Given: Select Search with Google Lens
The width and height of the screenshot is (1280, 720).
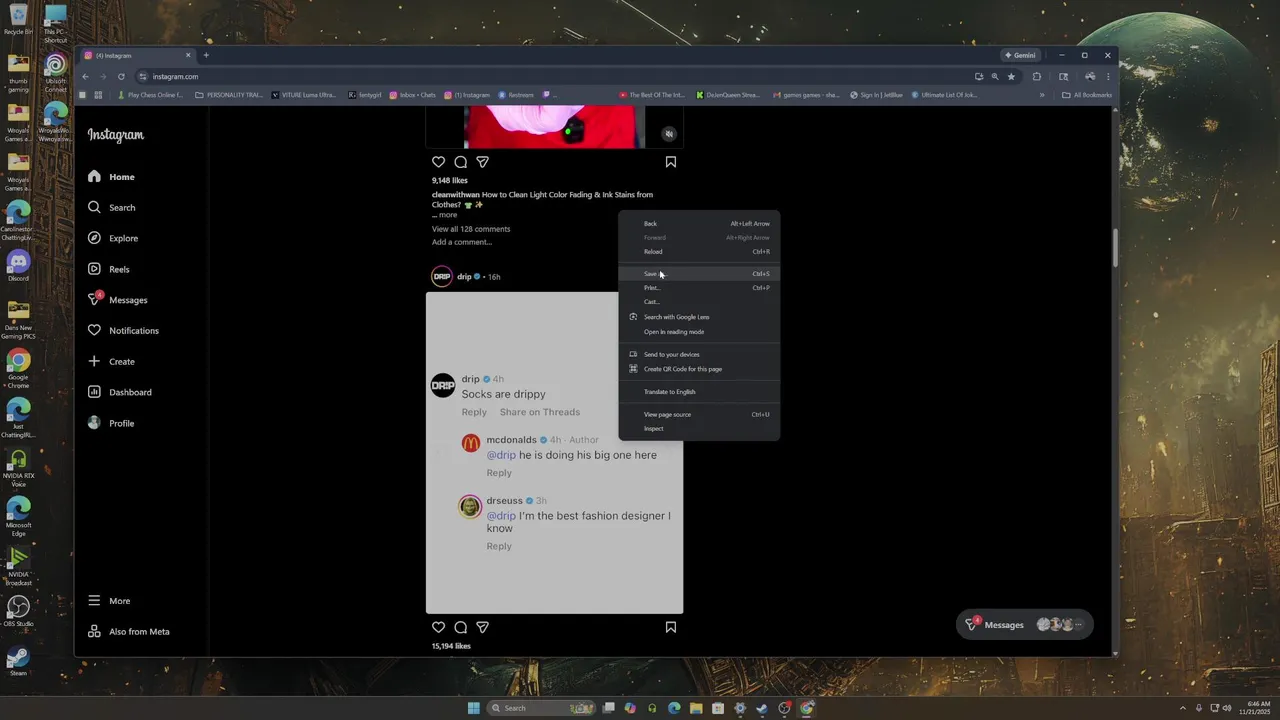Looking at the screenshot, I should [x=699, y=317].
